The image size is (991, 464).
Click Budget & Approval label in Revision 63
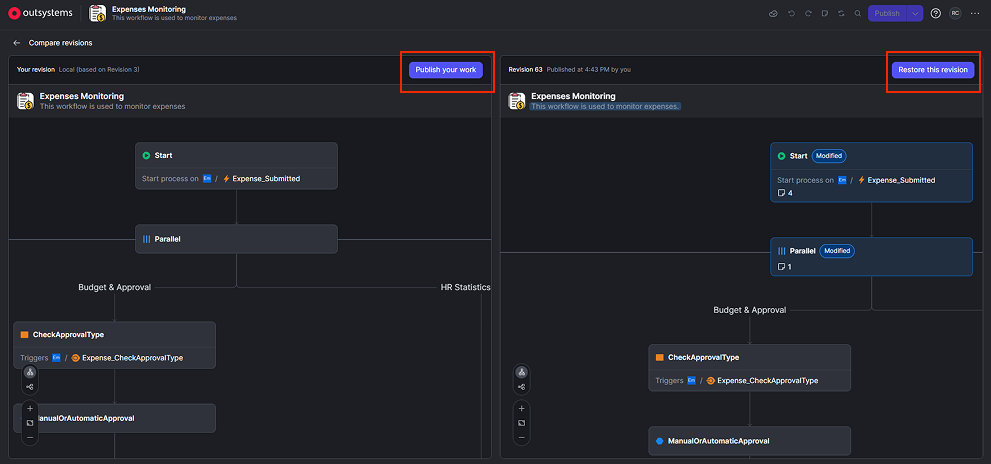750,310
